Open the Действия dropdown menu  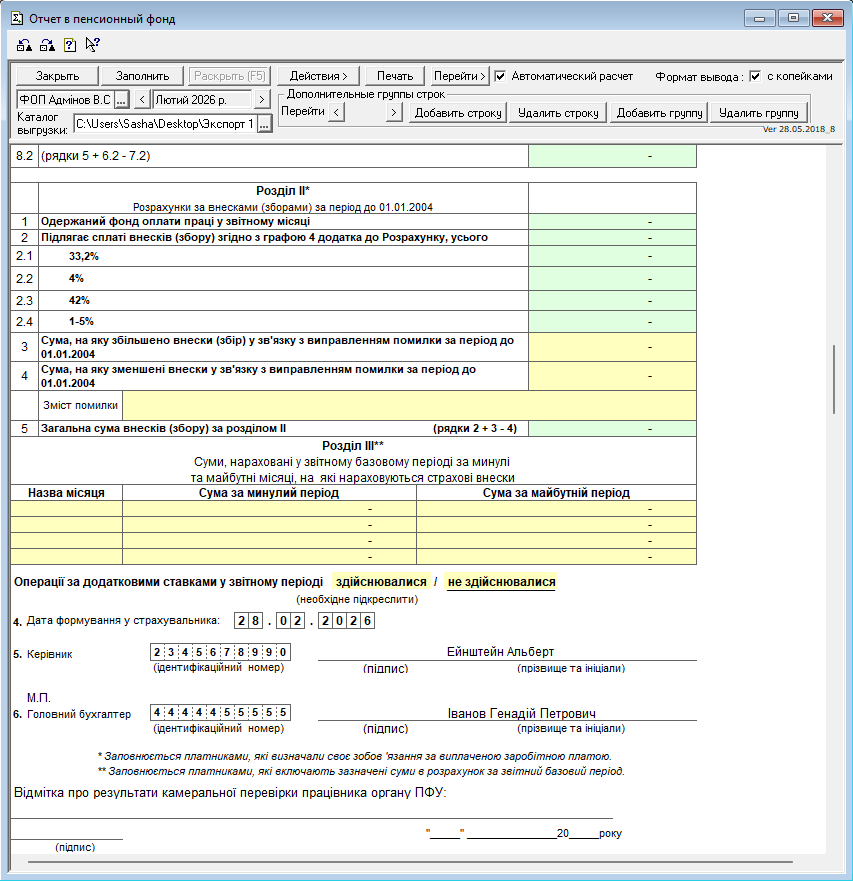coord(318,76)
